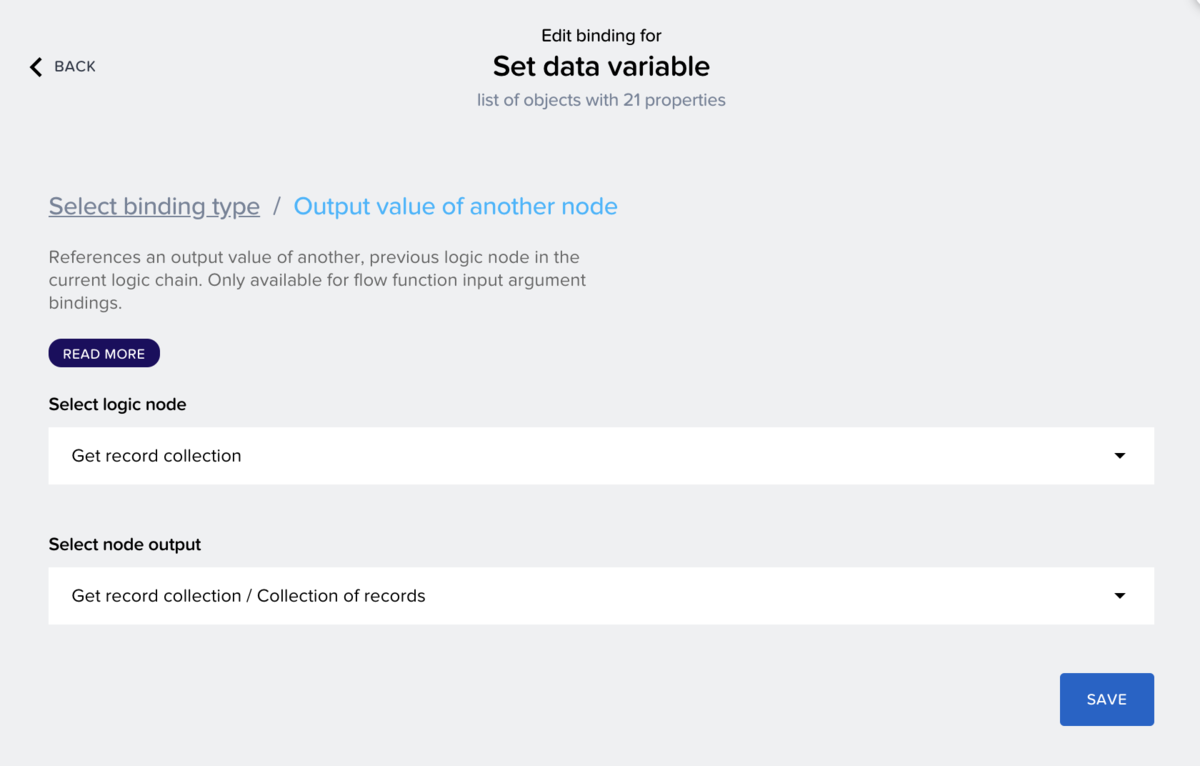The width and height of the screenshot is (1200, 766).
Task: Click the Edit binding for caption
Action: 601,36
